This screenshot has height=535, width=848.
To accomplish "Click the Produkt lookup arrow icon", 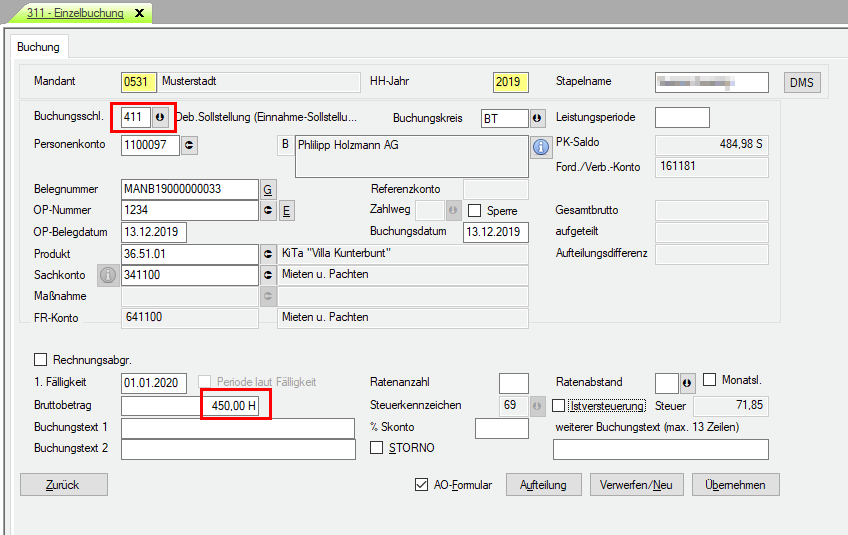I will coord(267,254).
